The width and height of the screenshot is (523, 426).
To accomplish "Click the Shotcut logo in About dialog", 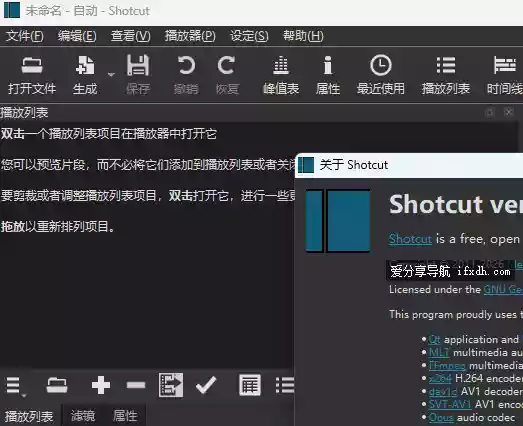I will click(x=338, y=221).
